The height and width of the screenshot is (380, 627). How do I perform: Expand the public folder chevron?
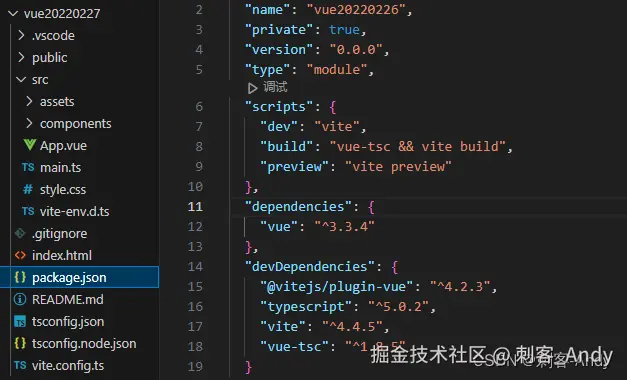(22, 58)
